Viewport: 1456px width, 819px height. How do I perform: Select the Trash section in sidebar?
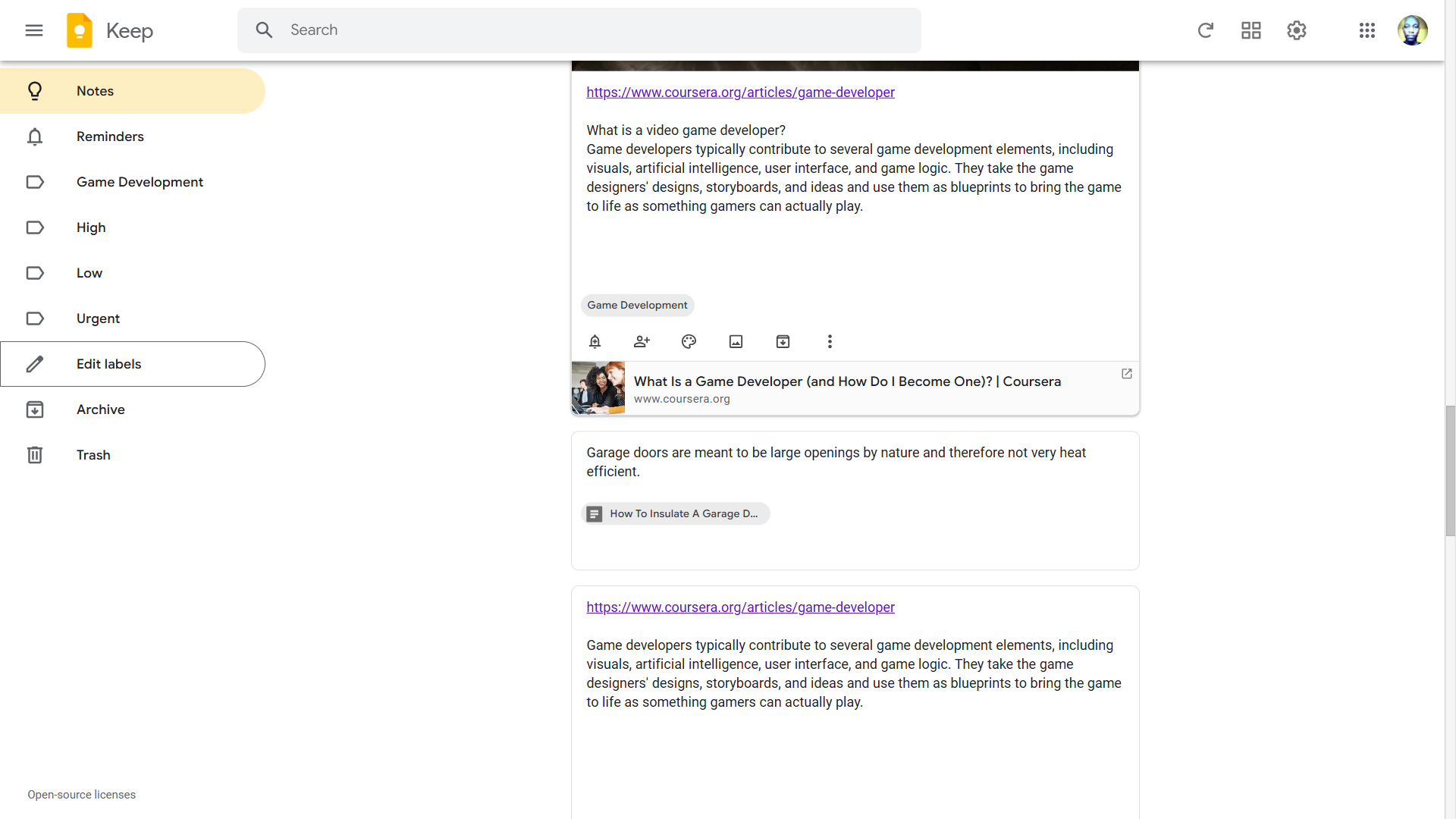tap(93, 455)
